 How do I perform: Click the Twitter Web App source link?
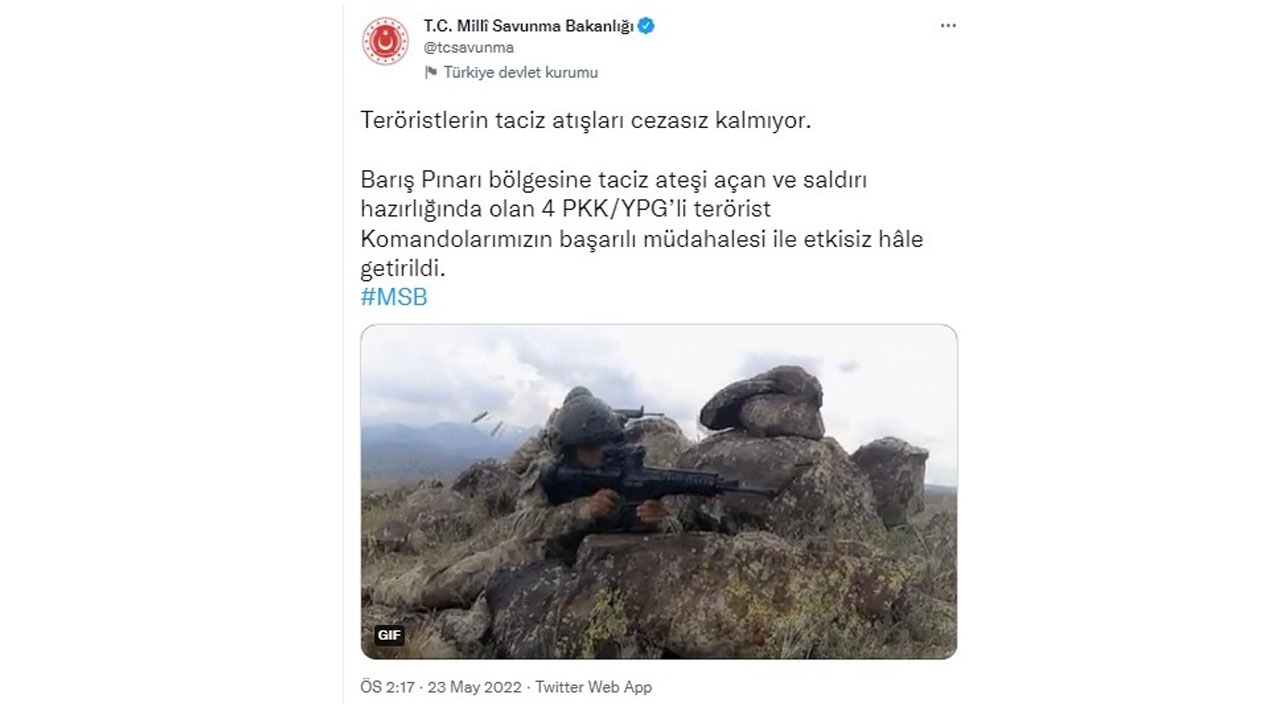pyautogui.click(x=593, y=687)
